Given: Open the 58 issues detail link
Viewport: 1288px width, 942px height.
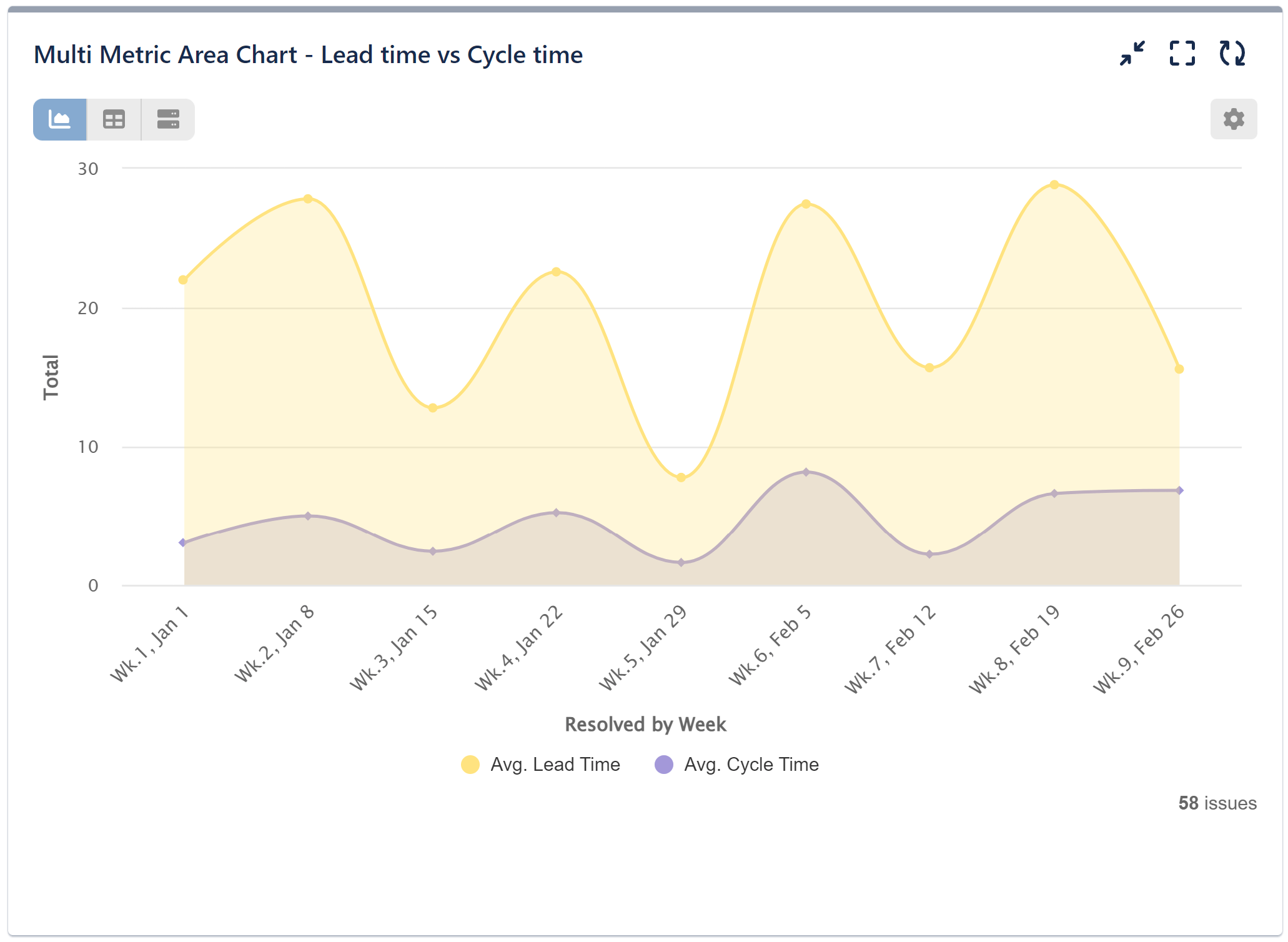Looking at the screenshot, I should pyautogui.click(x=1216, y=803).
